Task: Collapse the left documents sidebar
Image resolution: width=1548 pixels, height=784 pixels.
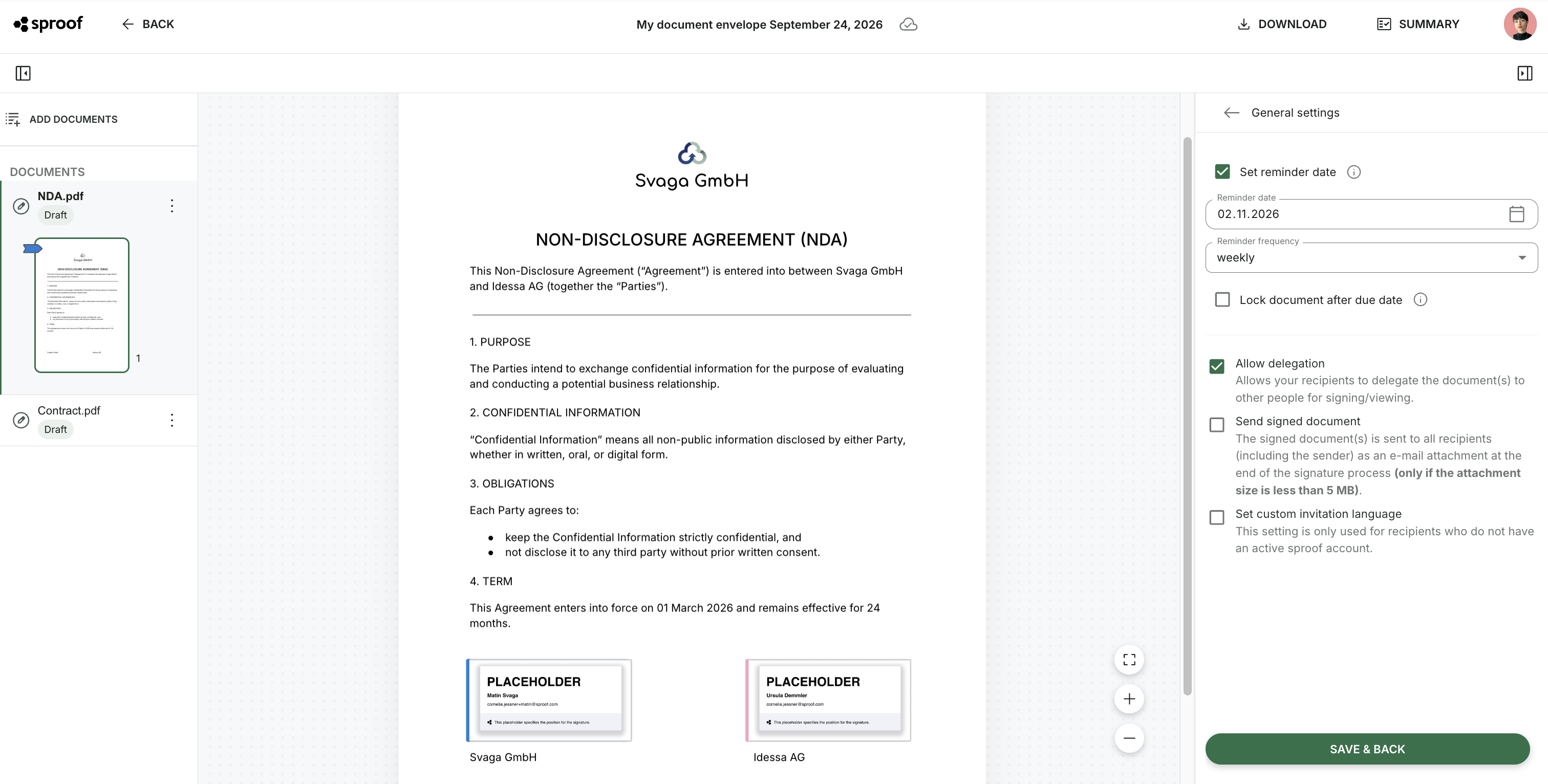Action: pyautogui.click(x=23, y=73)
